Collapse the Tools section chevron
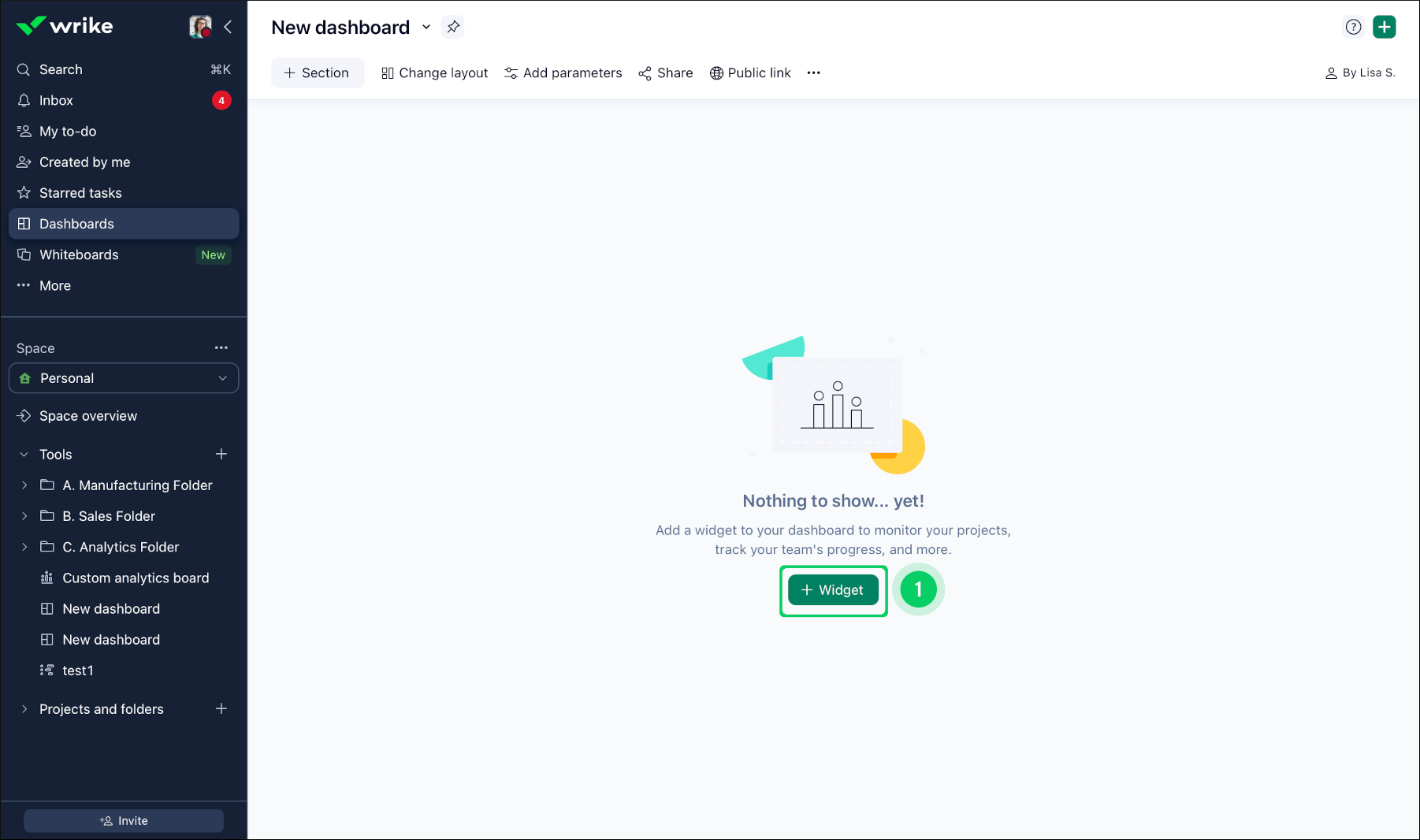 tap(24, 455)
